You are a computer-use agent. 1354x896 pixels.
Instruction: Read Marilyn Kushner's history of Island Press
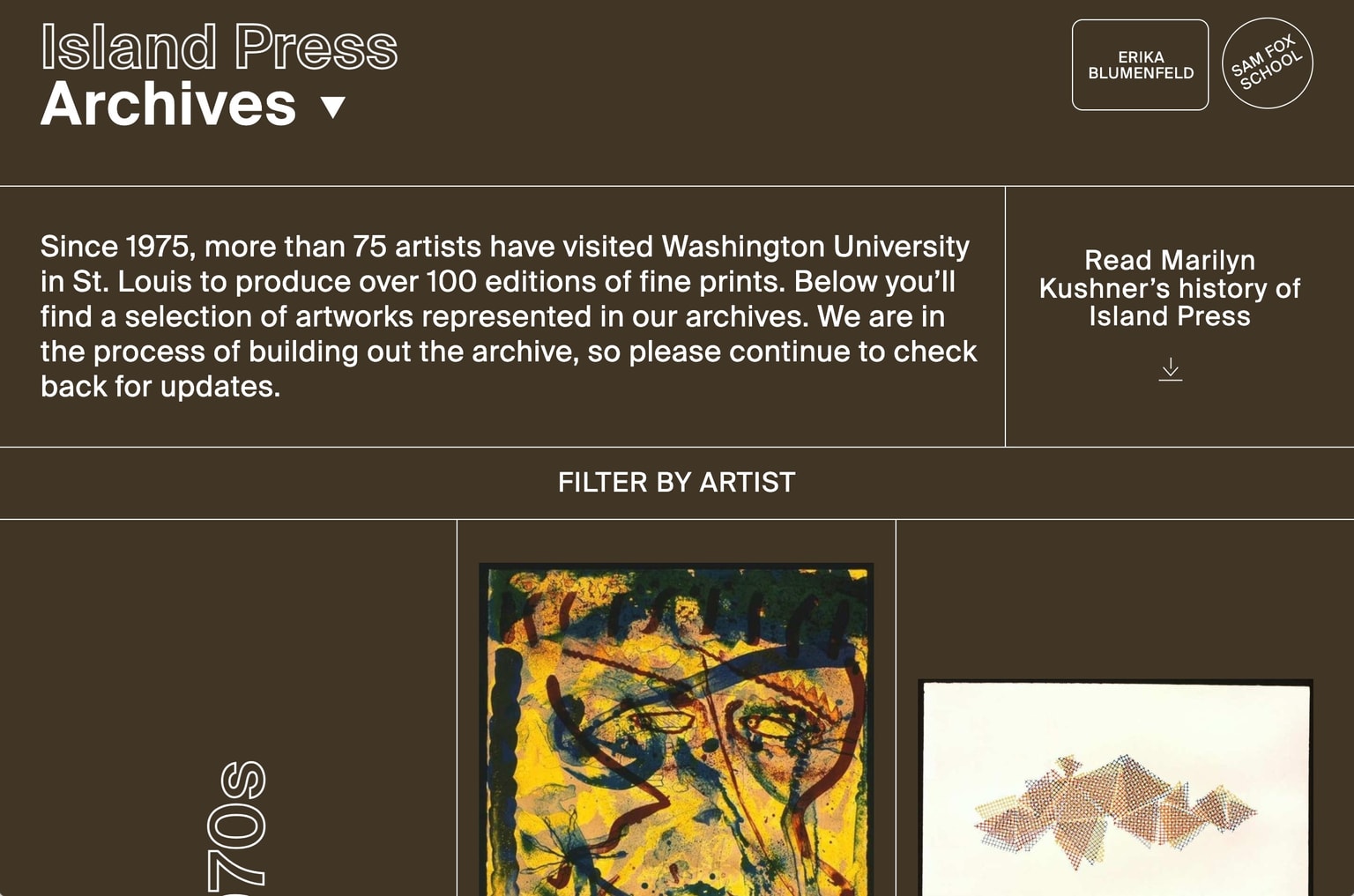[x=1169, y=288]
